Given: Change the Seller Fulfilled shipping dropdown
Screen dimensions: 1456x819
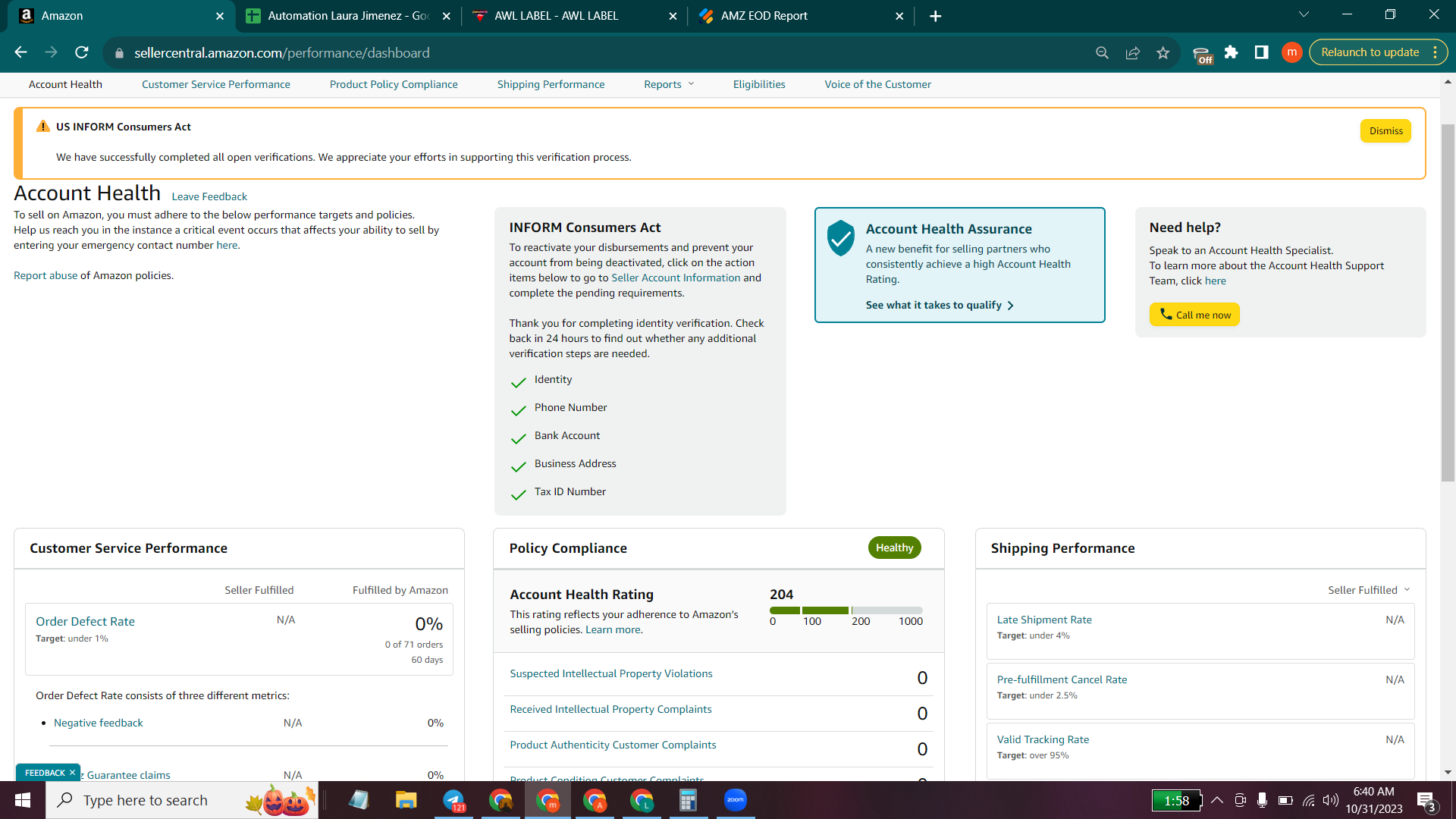Looking at the screenshot, I should [x=1369, y=590].
